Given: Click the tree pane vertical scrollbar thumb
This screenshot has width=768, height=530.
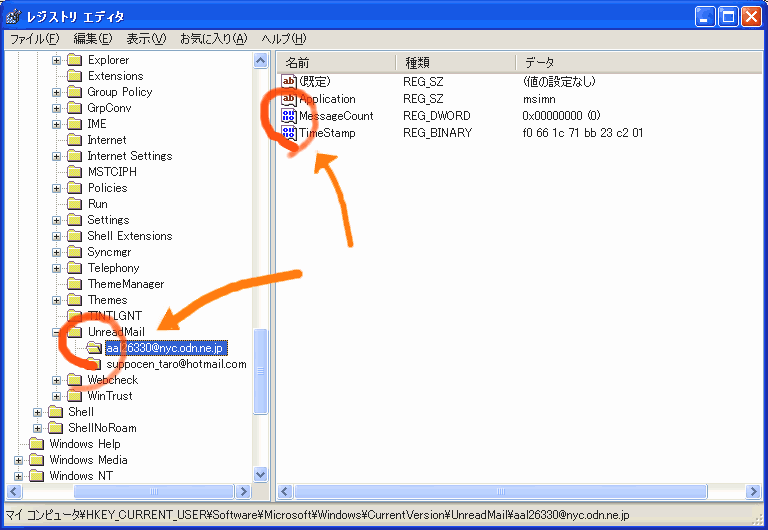Looking at the screenshot, I should [261, 371].
